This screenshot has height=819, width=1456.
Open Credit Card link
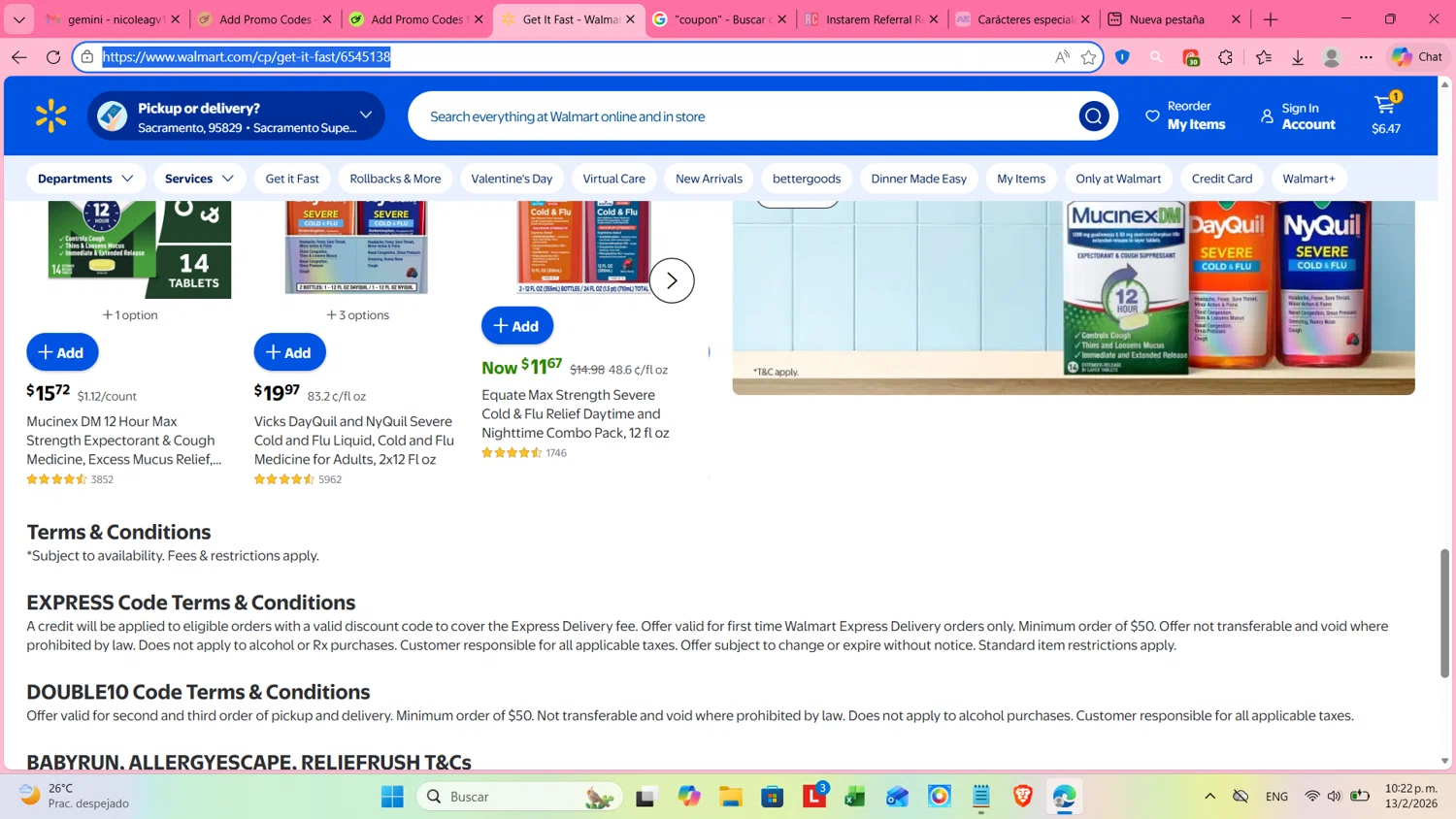(x=1222, y=179)
